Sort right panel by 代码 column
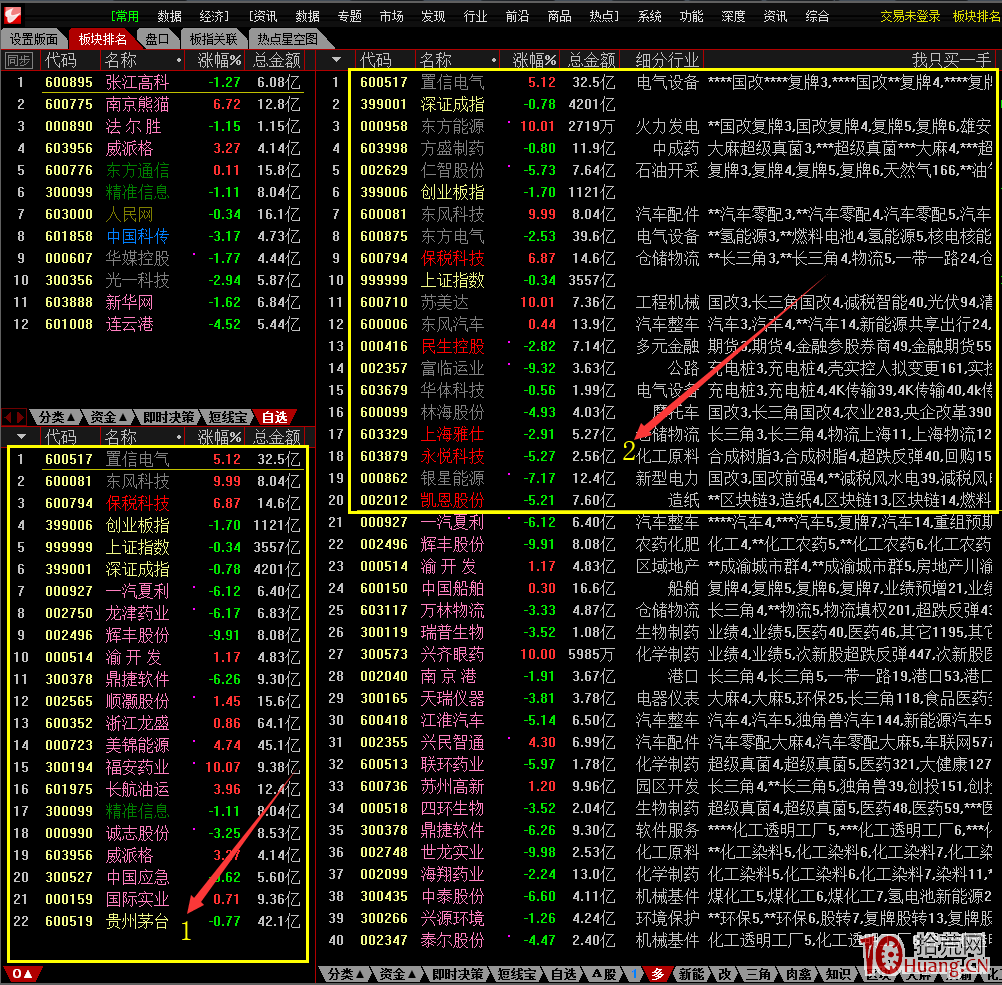This screenshot has height=985, width=1002. [376, 60]
